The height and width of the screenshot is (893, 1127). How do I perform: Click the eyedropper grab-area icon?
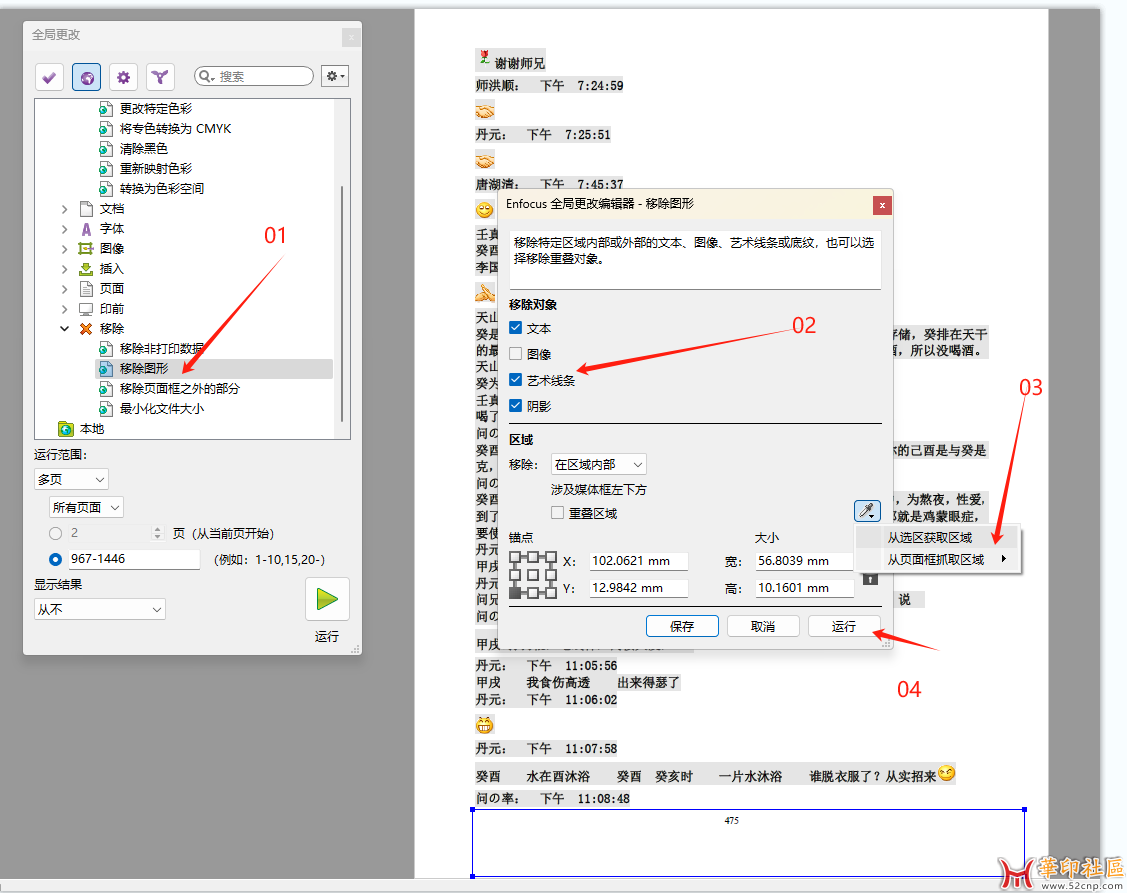tap(866, 511)
